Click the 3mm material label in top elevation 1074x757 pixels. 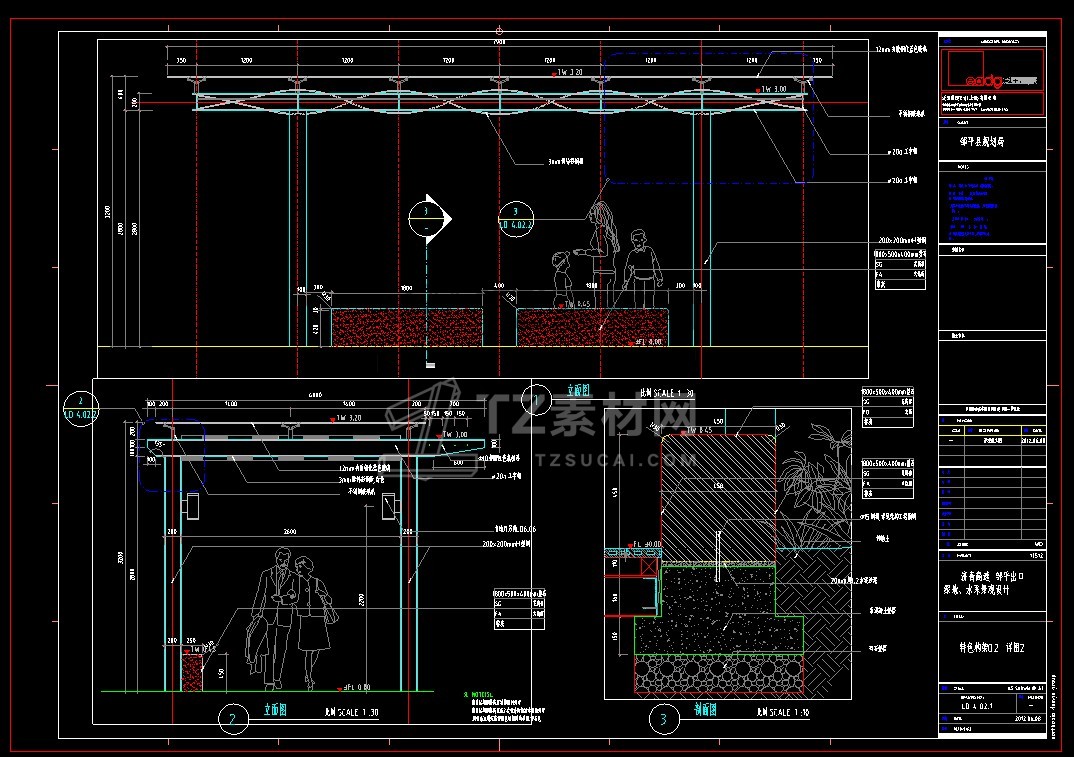click(x=565, y=162)
